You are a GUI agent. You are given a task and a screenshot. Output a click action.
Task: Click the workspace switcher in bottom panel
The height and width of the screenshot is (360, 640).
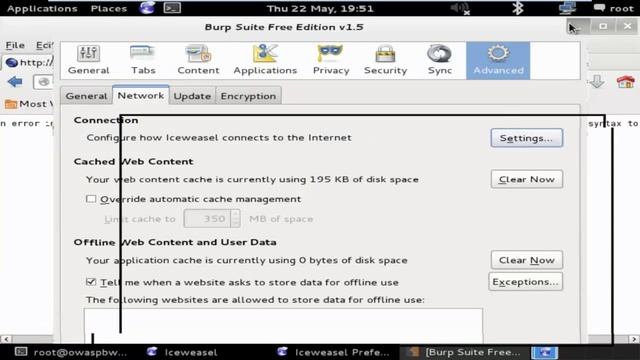click(544, 352)
